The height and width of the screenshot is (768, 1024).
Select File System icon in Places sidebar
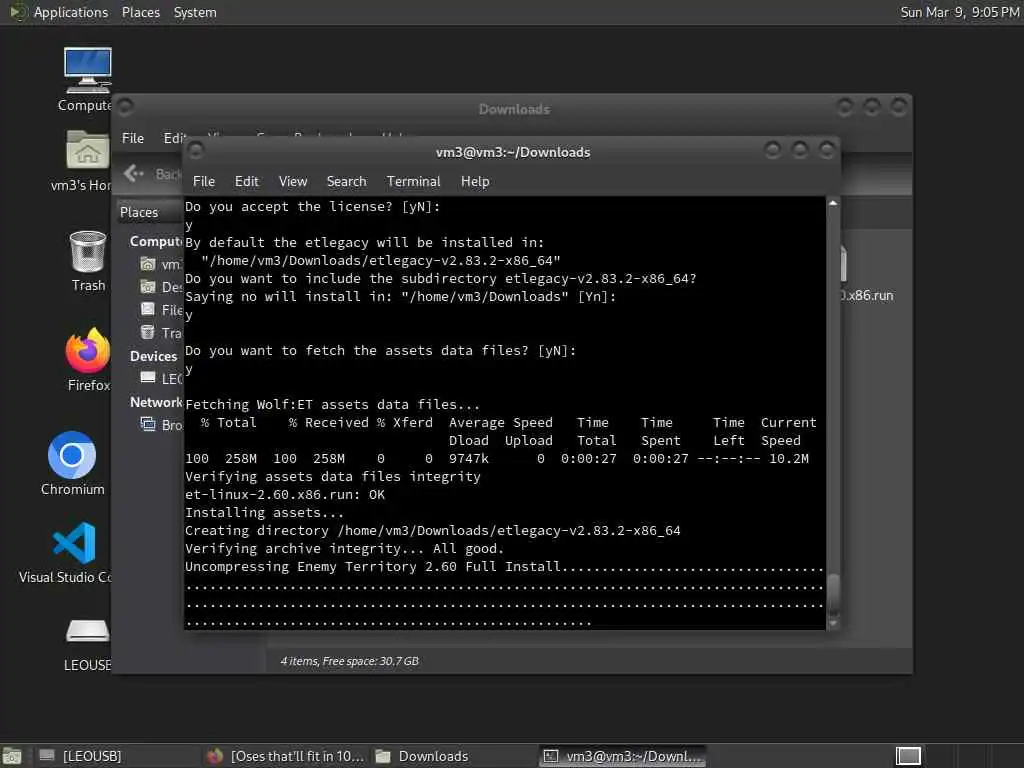point(148,310)
